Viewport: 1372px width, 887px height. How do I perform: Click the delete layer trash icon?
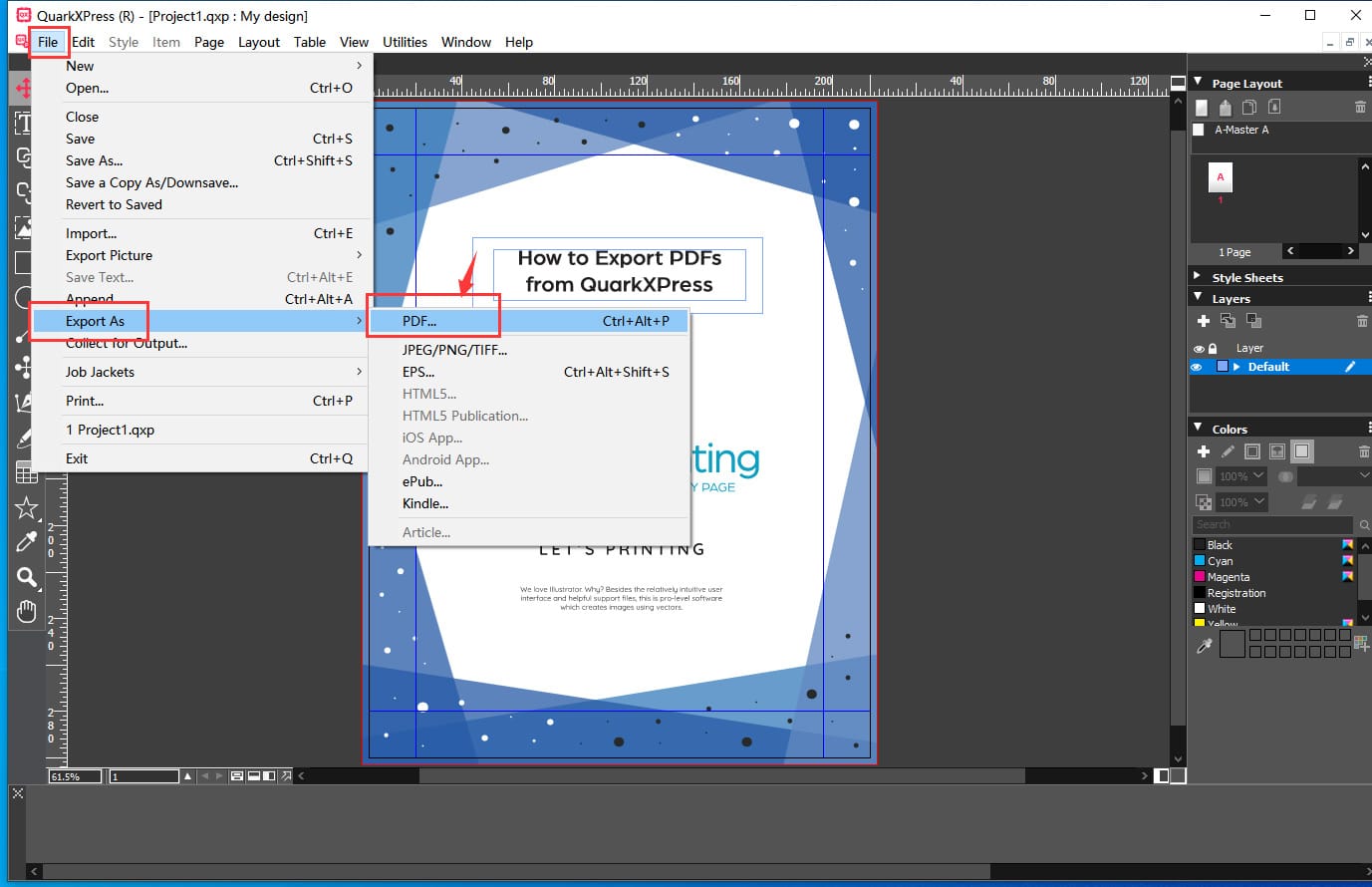pyautogui.click(x=1361, y=321)
